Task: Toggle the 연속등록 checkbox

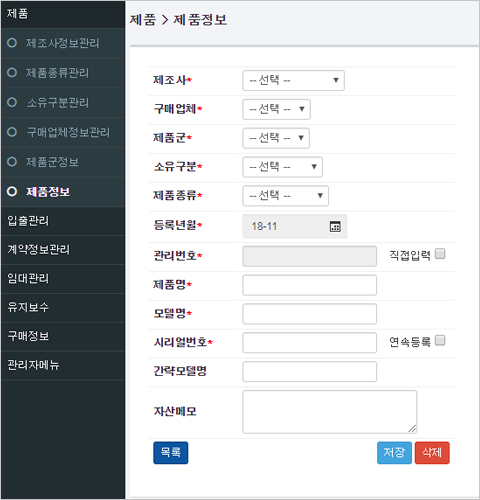Action: 440,340
